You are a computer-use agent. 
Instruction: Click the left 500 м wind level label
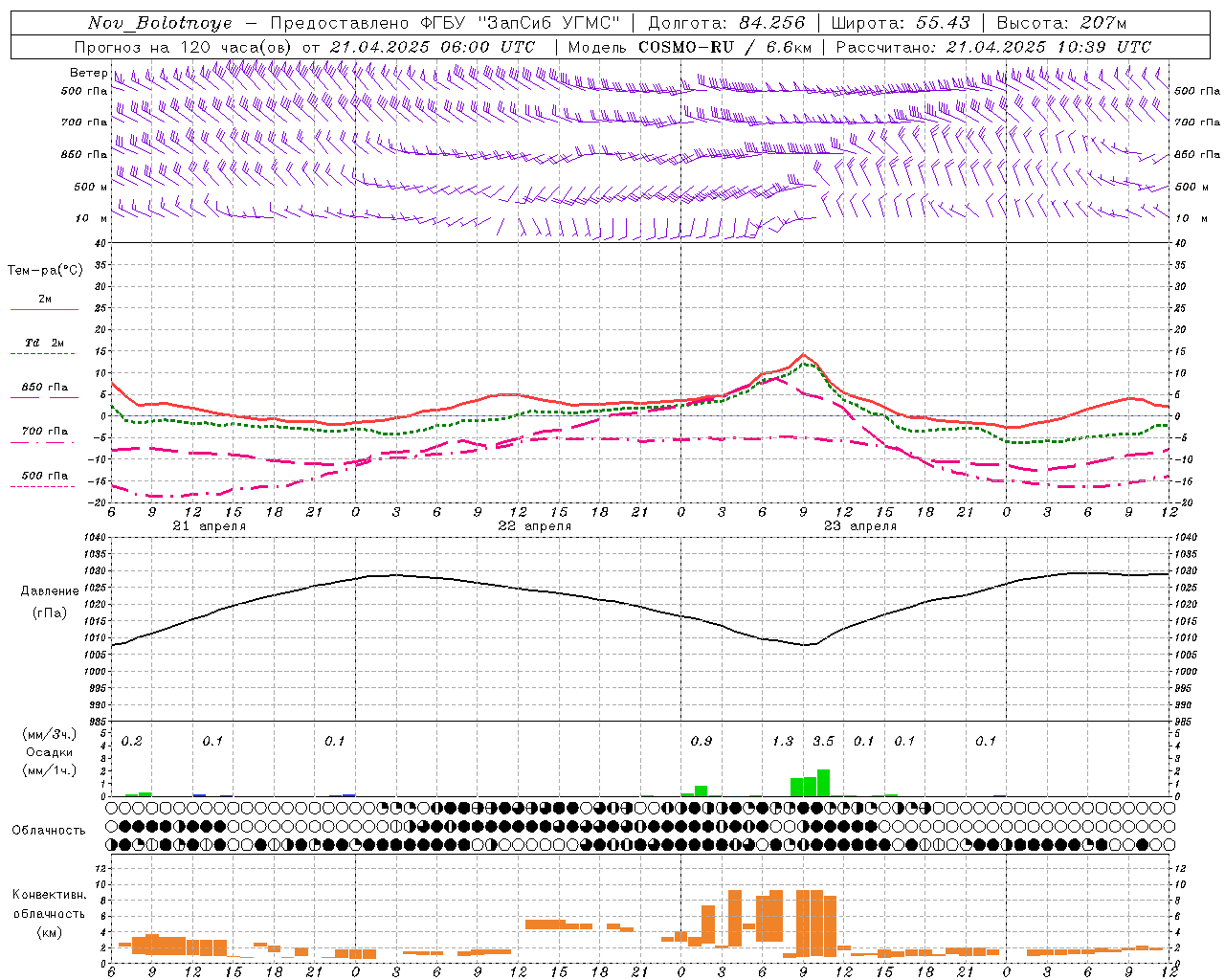(91, 187)
